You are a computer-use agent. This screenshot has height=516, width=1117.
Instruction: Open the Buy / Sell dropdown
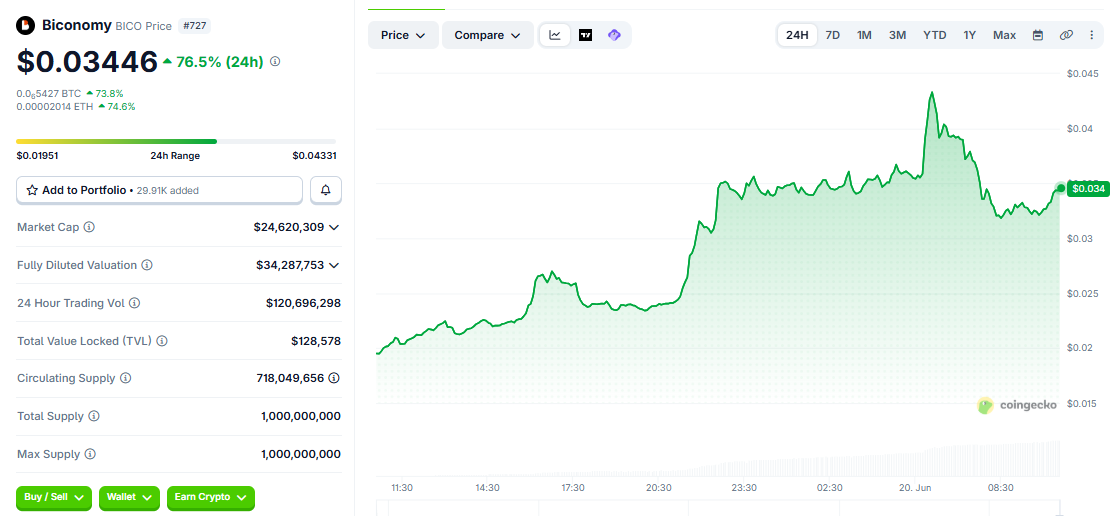click(54, 497)
